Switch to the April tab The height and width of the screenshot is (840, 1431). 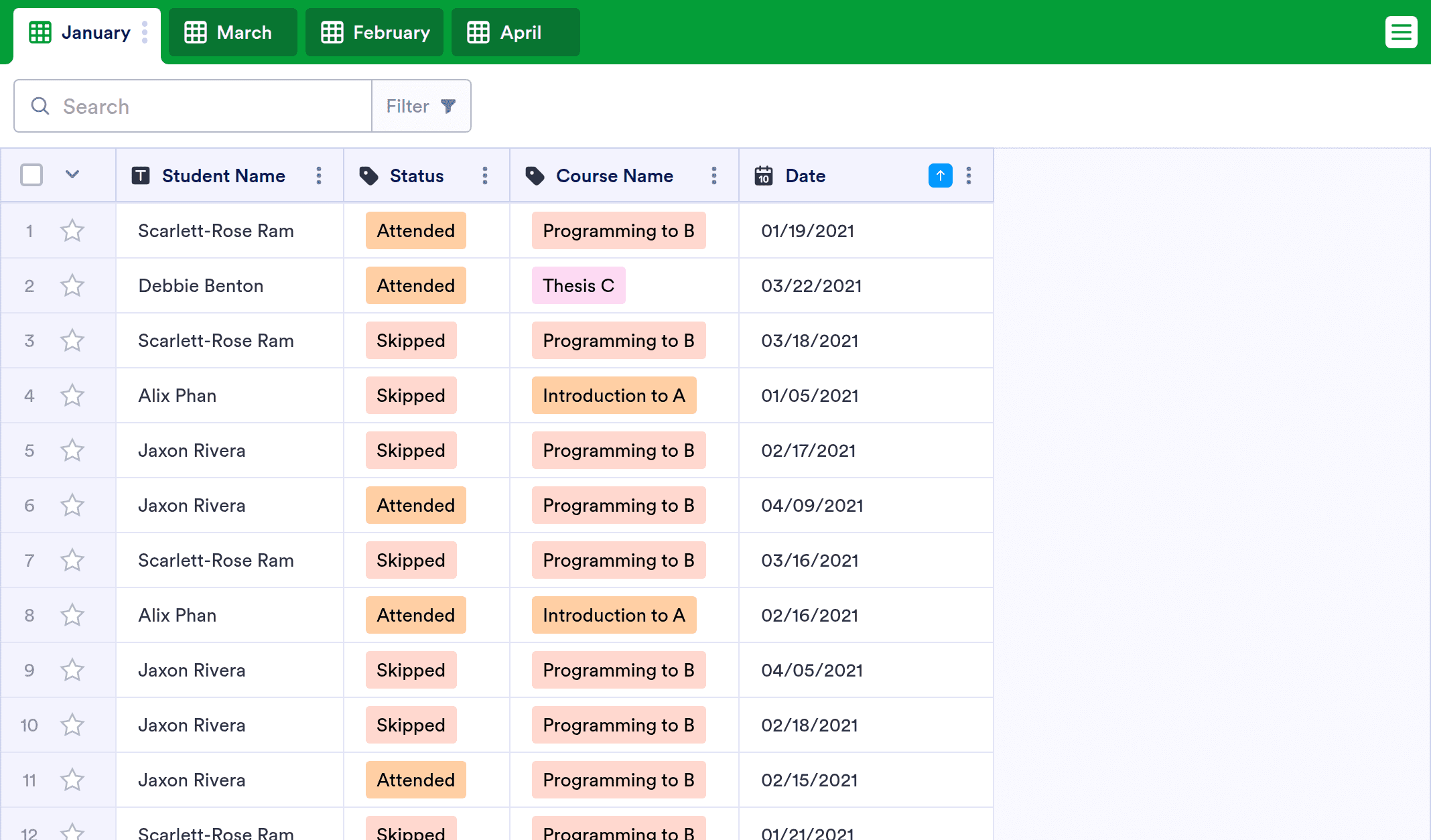coord(515,32)
